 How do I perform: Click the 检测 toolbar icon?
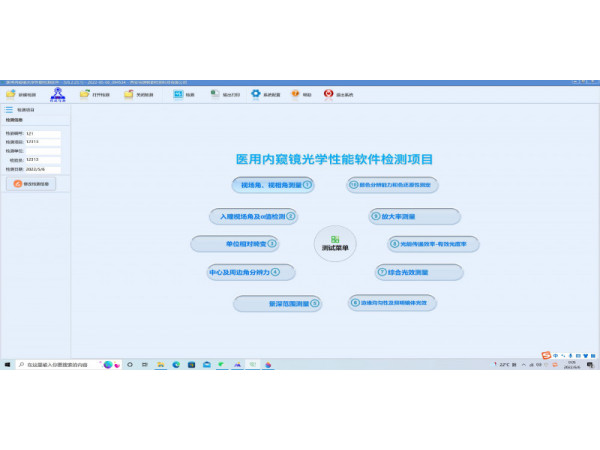click(x=178, y=95)
